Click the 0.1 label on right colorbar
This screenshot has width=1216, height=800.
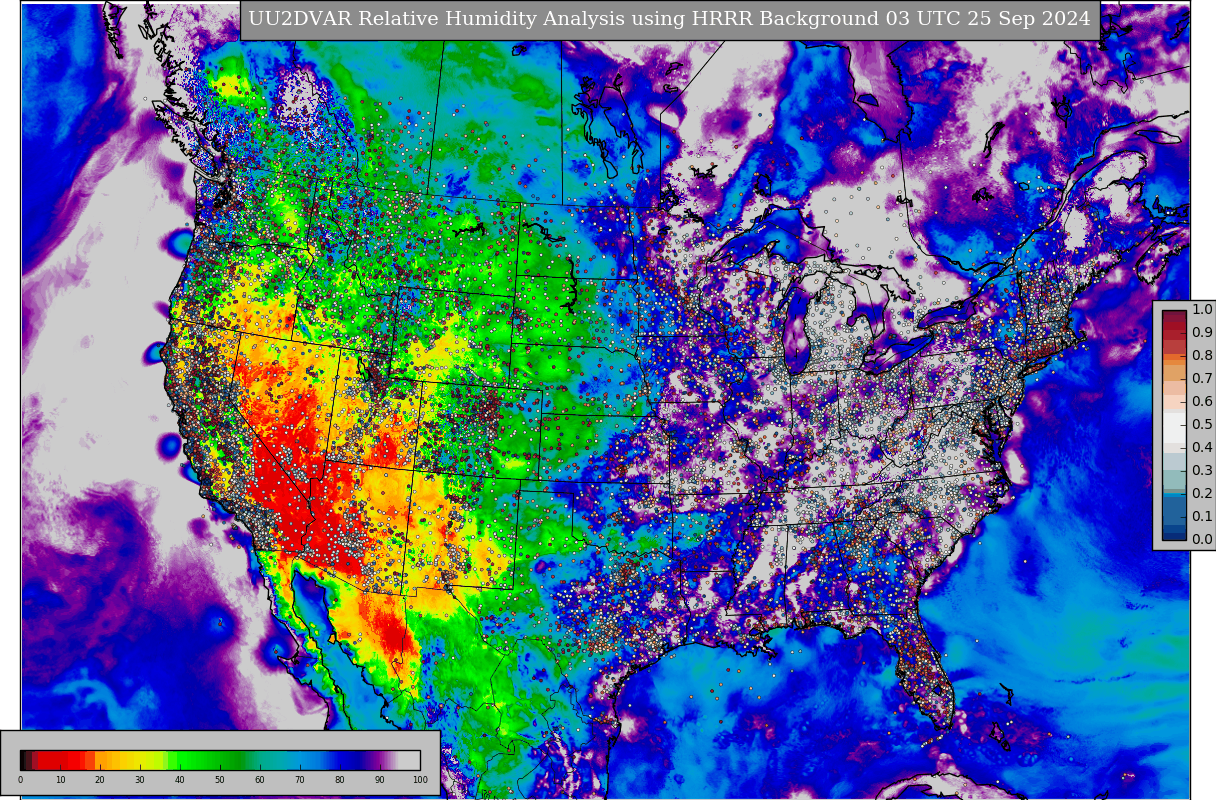[1202, 516]
